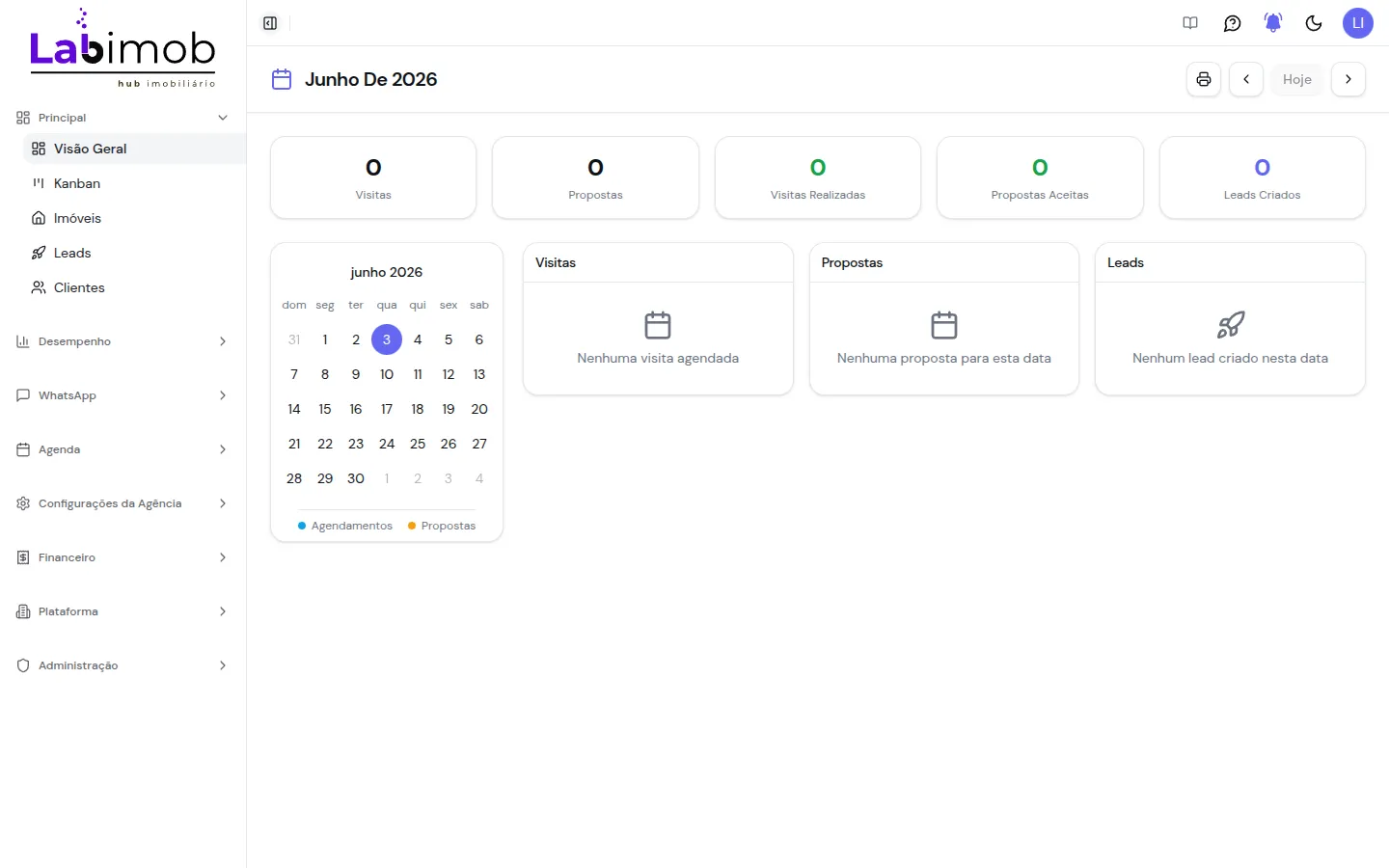Screen dimensions: 1389x868
Task: Open the LI user avatar menu
Action: (1358, 23)
